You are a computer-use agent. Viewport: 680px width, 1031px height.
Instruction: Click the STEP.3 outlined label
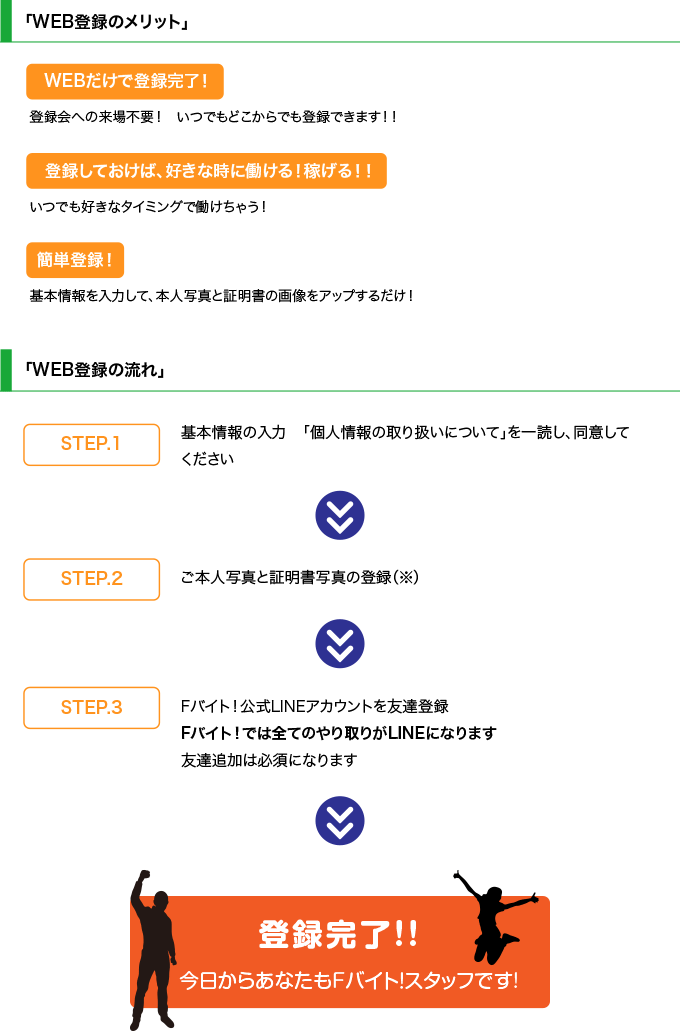click(91, 708)
